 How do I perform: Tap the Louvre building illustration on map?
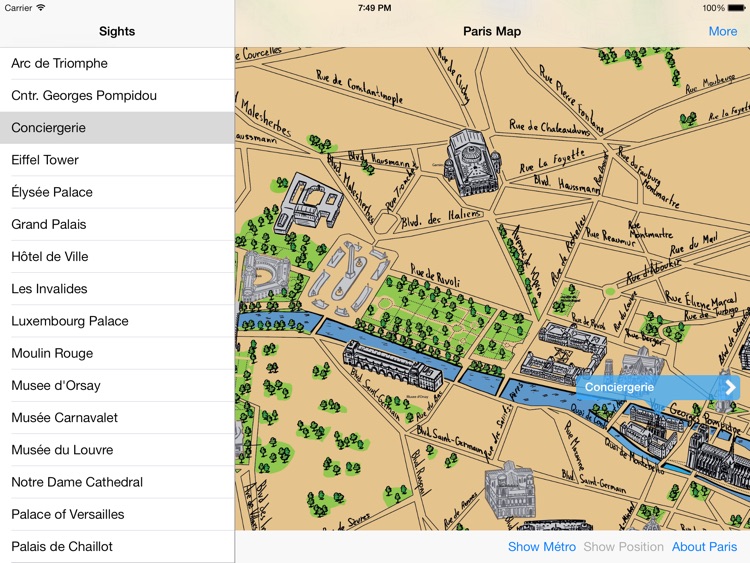pos(563,353)
